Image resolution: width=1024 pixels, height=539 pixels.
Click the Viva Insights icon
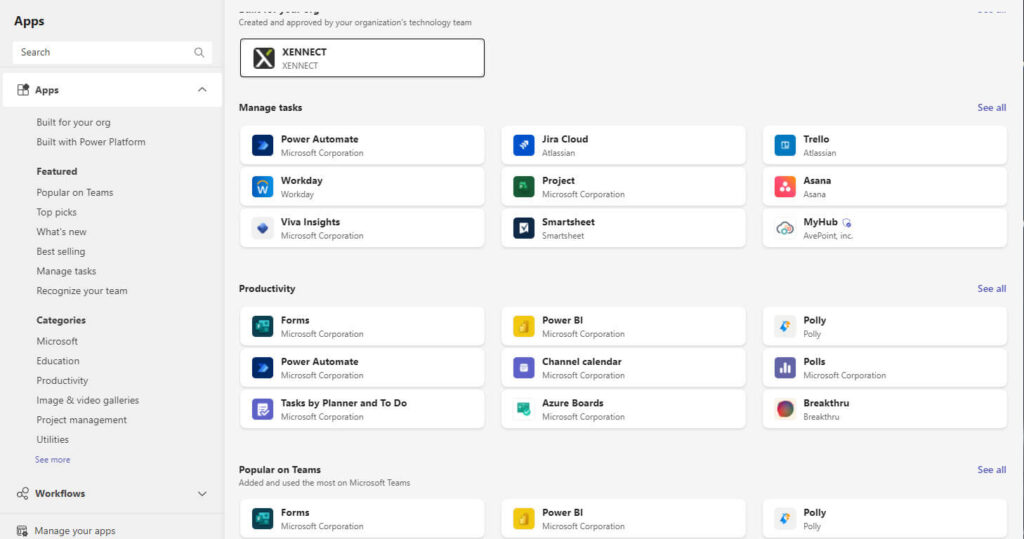(263, 228)
